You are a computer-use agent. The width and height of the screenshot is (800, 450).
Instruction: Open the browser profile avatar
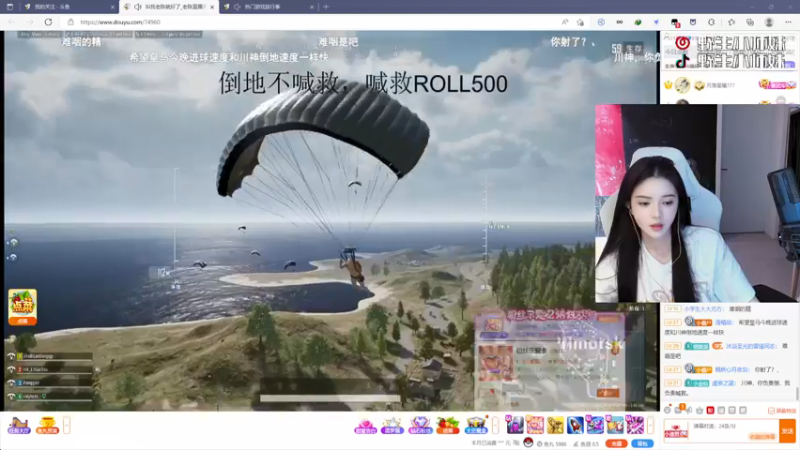(769, 22)
